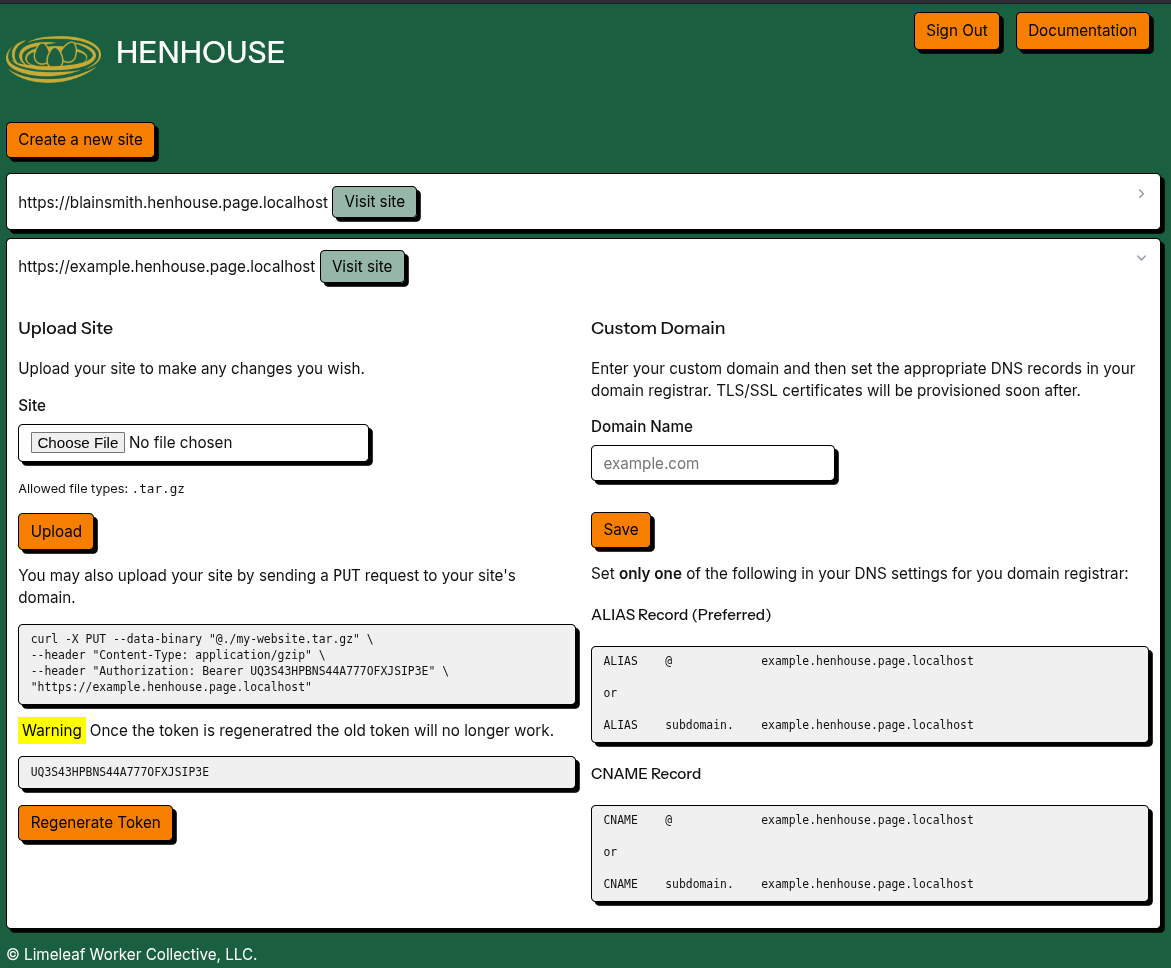Click Create a new site
Viewport: 1171px width, 968px height.
(80, 140)
